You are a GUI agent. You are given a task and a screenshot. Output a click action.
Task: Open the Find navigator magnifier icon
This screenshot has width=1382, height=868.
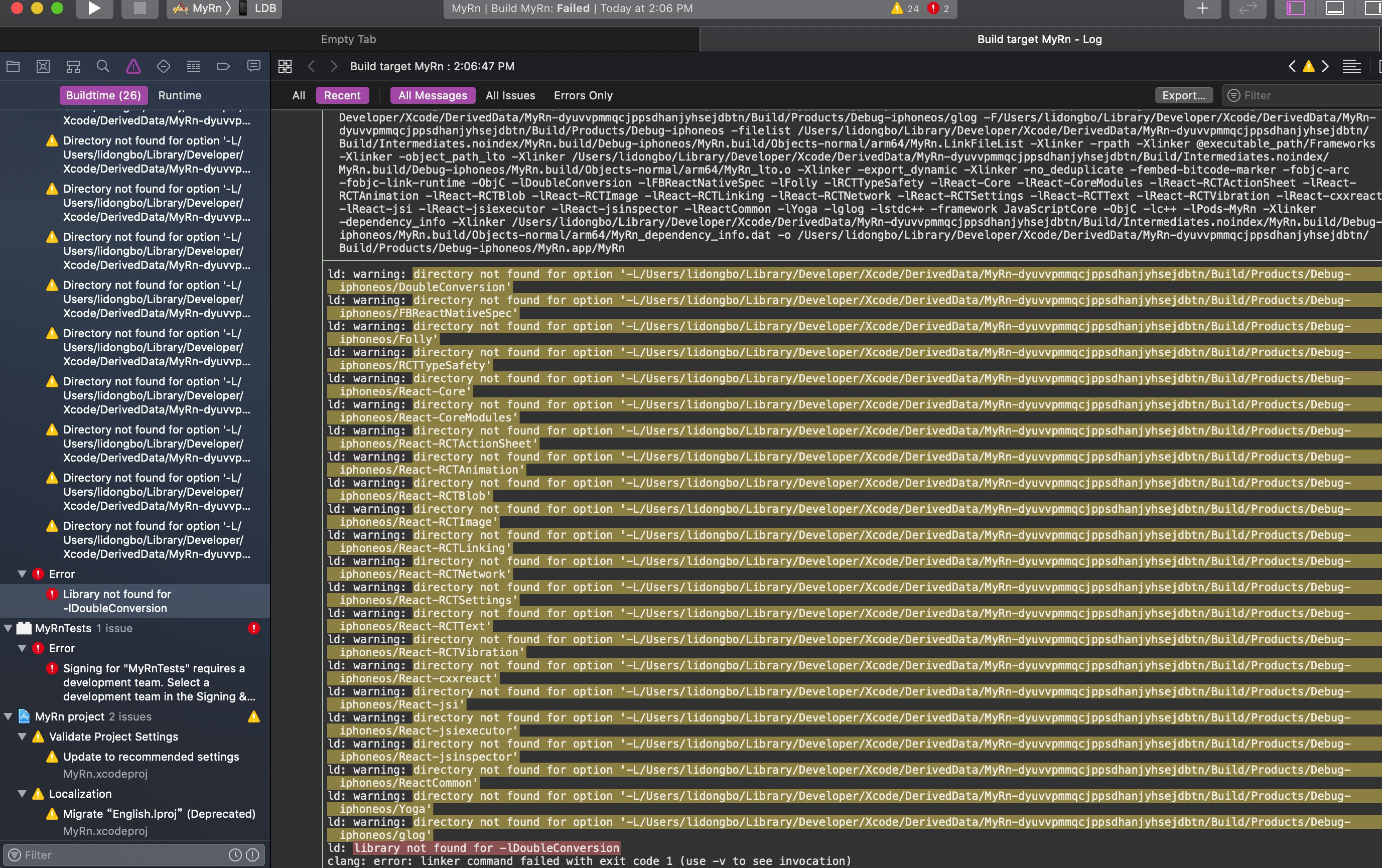coord(103,67)
